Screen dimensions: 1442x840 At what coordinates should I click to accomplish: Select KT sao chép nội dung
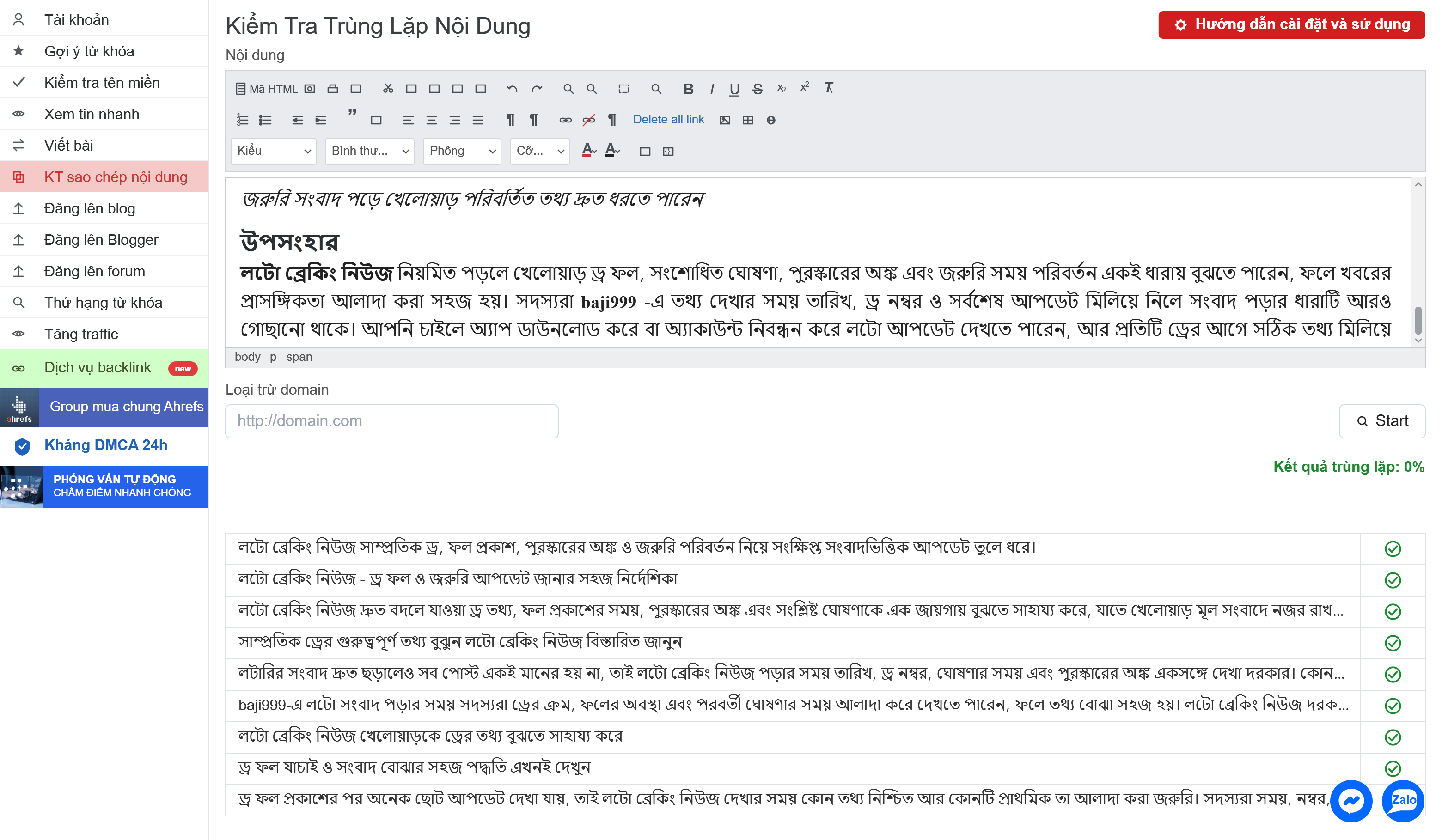(104, 177)
